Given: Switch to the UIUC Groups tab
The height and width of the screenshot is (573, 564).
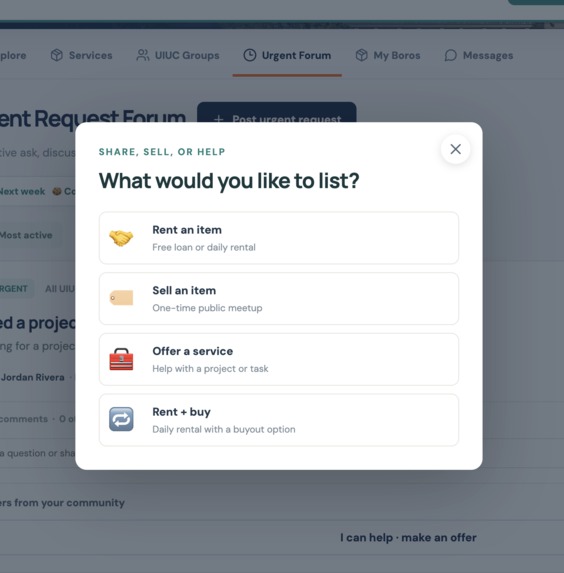Looking at the screenshot, I should click(x=178, y=56).
